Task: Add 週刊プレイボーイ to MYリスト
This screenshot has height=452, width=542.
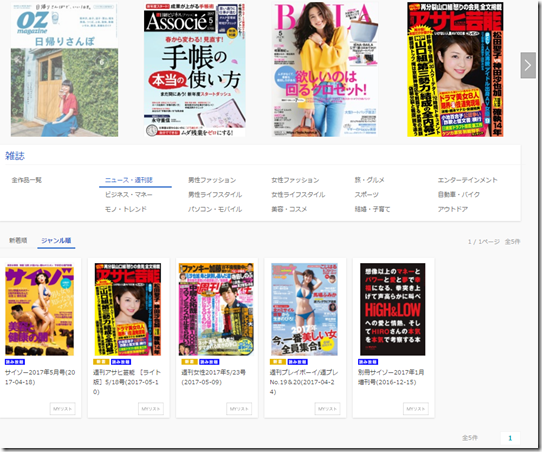Action: (327, 408)
